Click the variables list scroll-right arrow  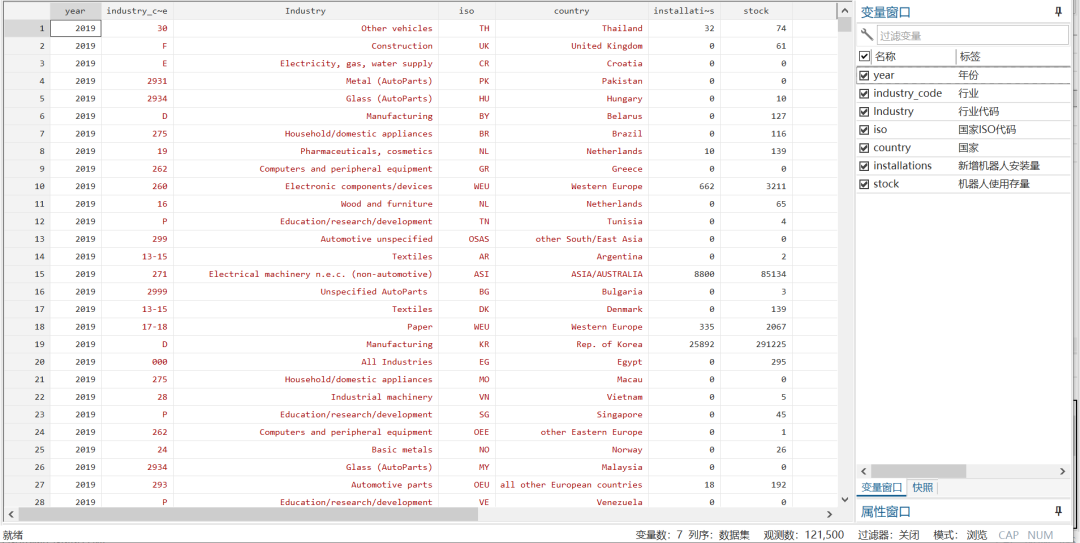click(1063, 471)
